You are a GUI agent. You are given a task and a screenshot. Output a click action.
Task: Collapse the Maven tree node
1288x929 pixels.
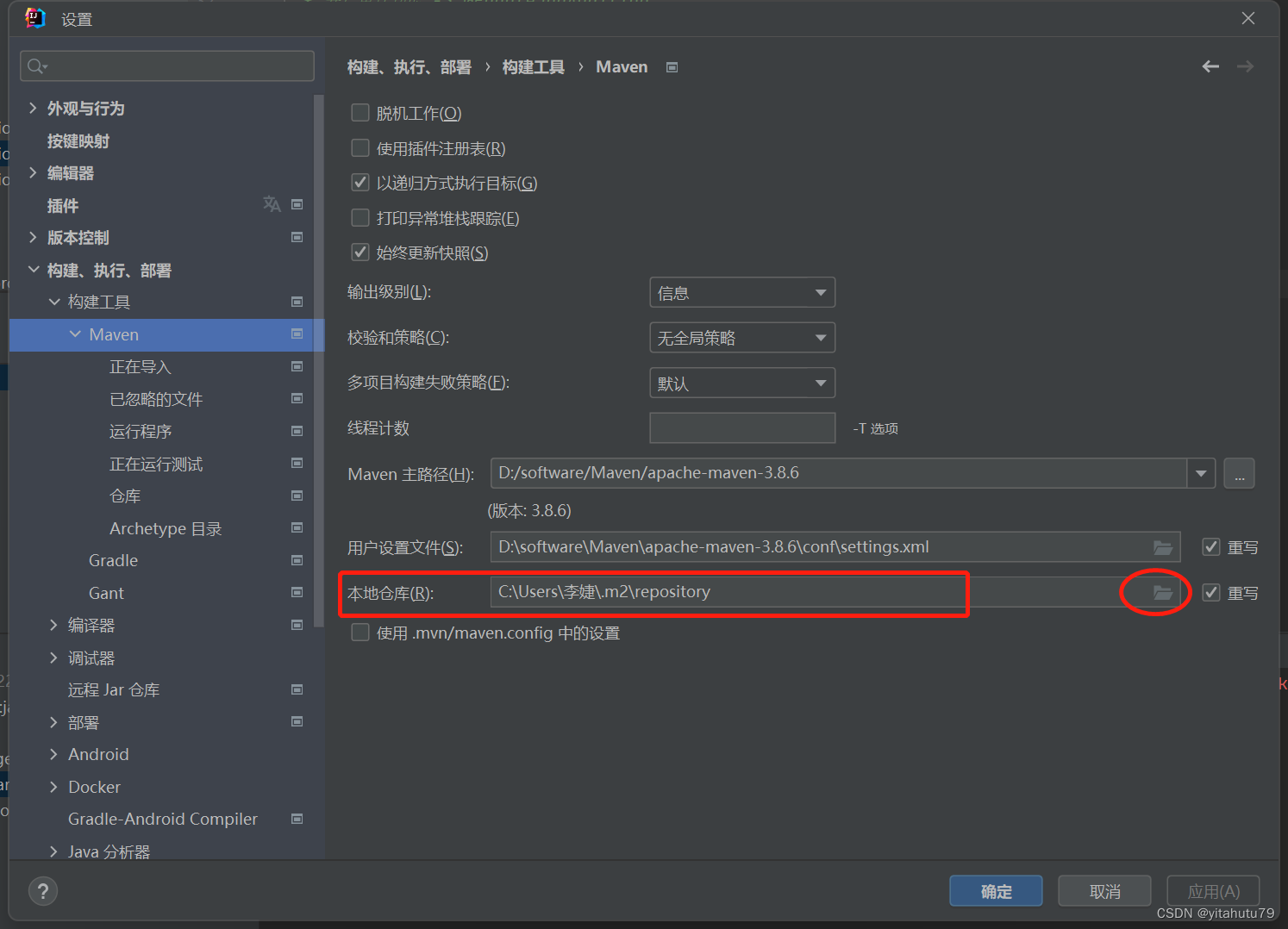click(x=75, y=334)
